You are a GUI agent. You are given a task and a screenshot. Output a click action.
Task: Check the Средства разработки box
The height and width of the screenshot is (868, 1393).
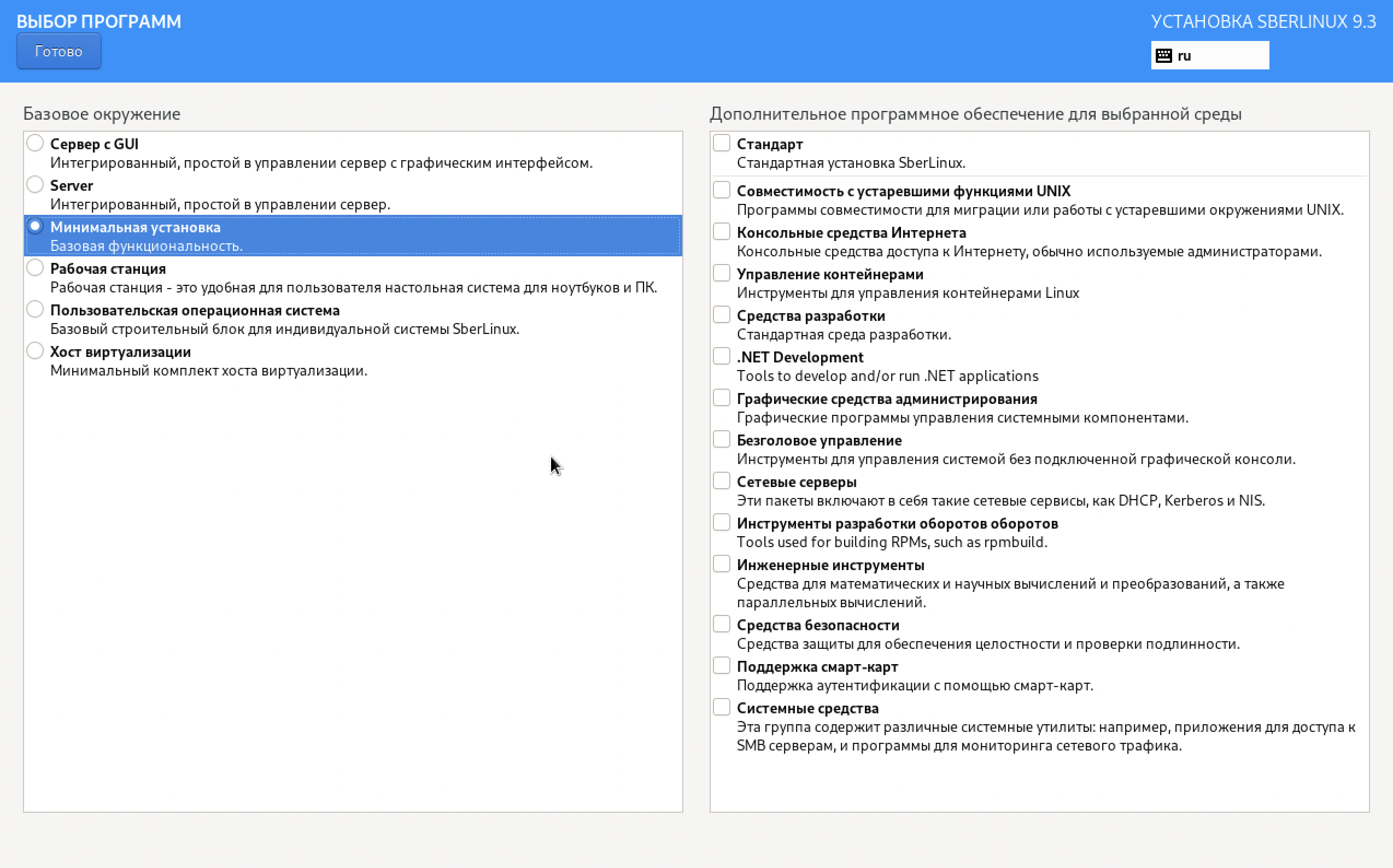721,315
